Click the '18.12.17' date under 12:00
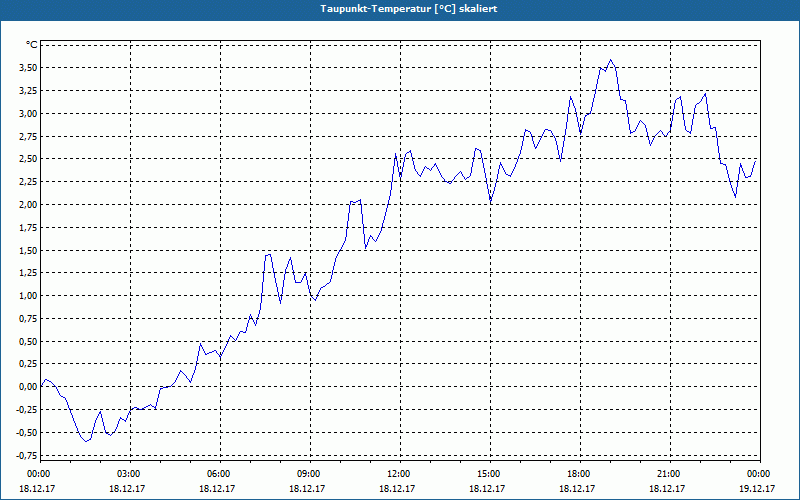800x500 pixels. pyautogui.click(x=397, y=488)
